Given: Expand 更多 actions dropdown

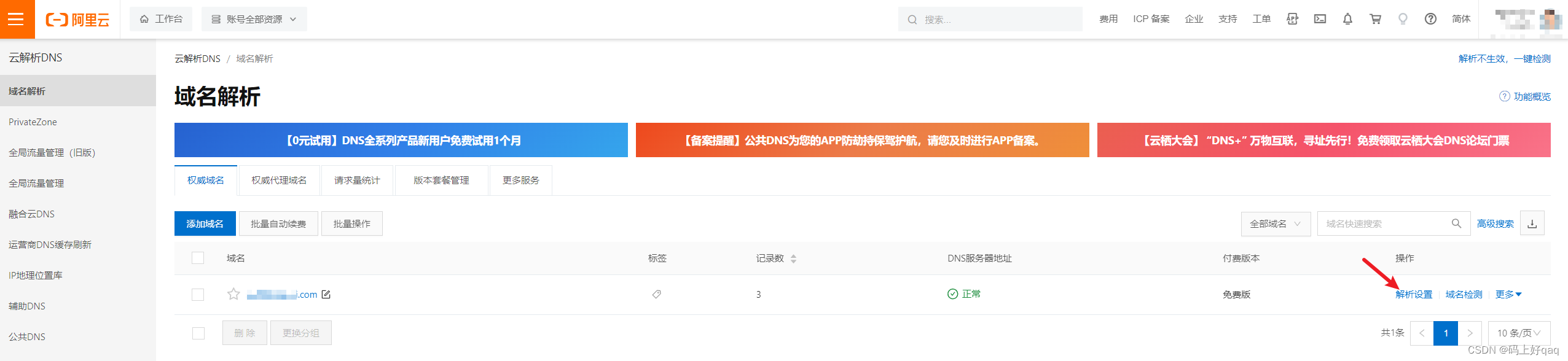Looking at the screenshot, I should click(x=1508, y=294).
